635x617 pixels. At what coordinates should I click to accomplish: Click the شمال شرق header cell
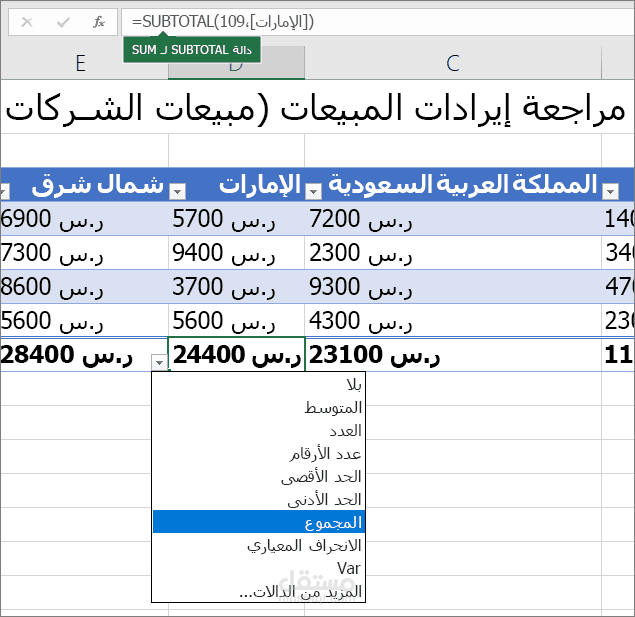84,185
